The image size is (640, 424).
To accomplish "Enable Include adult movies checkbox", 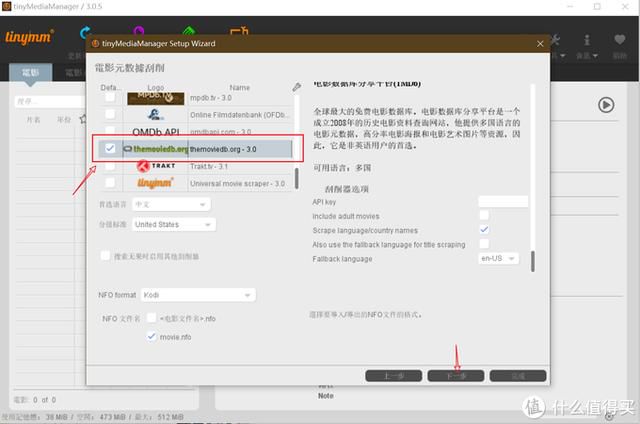I will point(484,215).
